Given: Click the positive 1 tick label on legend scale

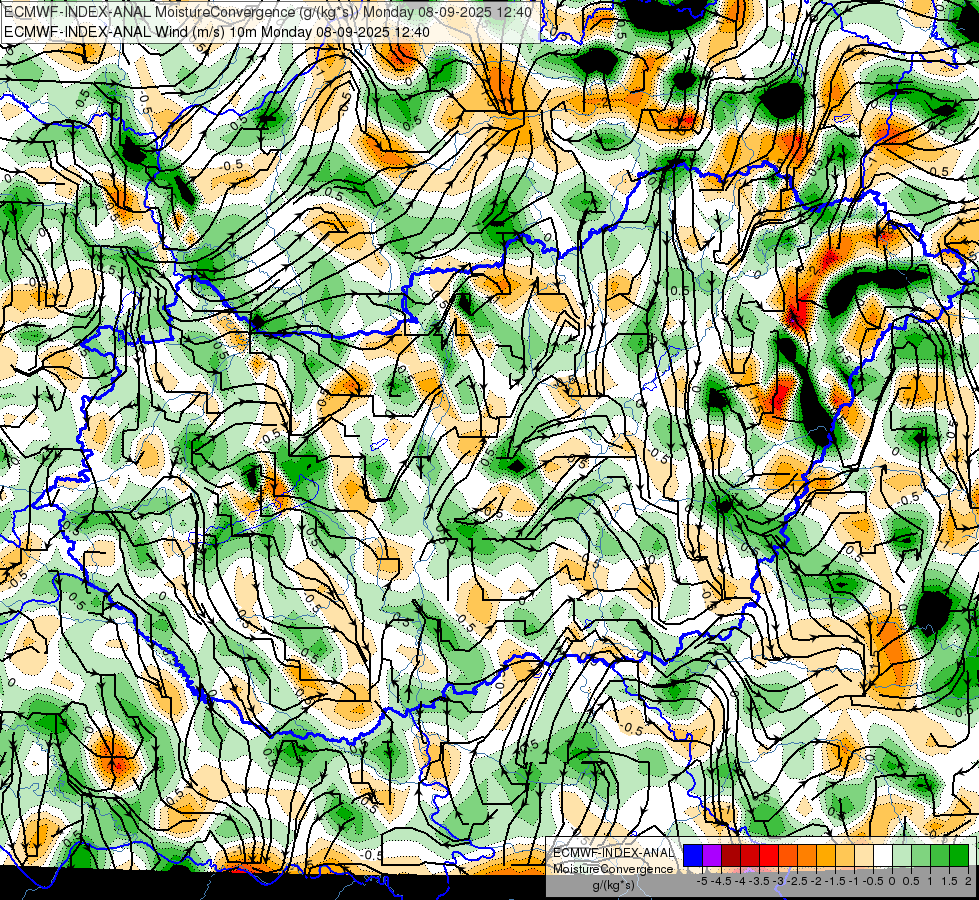Looking at the screenshot, I should [x=930, y=881].
